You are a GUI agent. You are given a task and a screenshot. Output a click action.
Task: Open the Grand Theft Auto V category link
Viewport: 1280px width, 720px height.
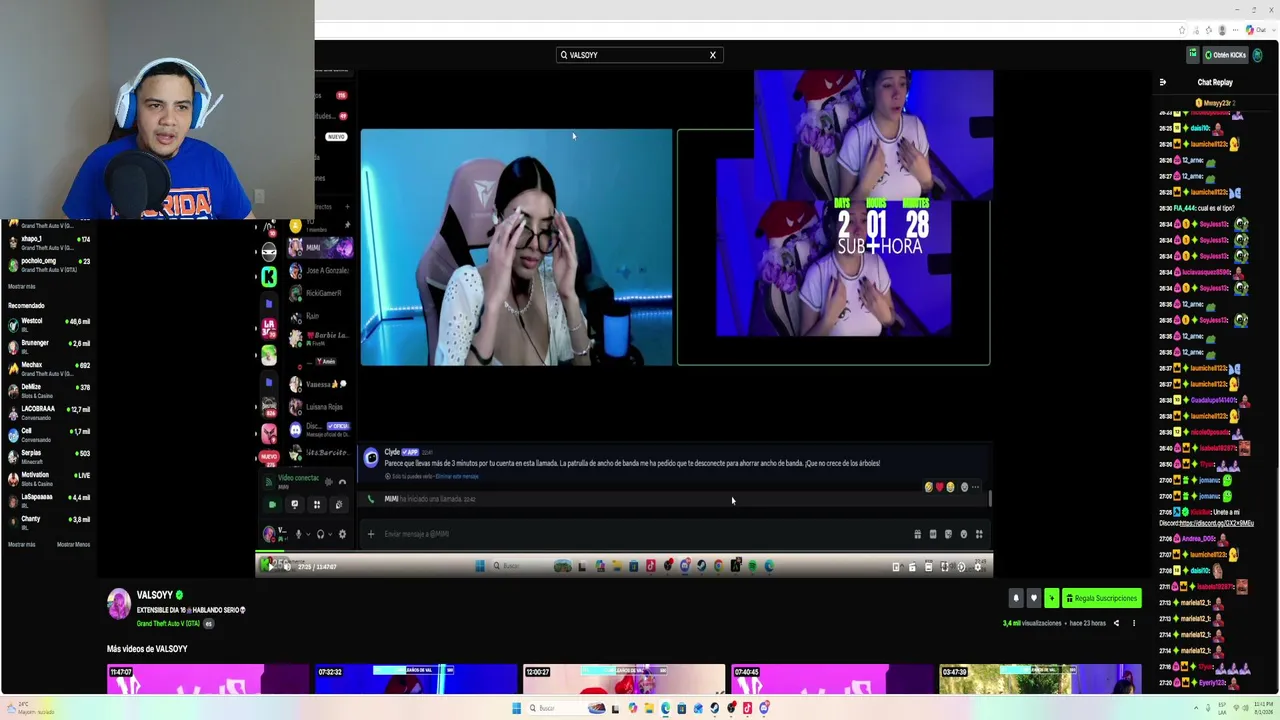[168, 623]
